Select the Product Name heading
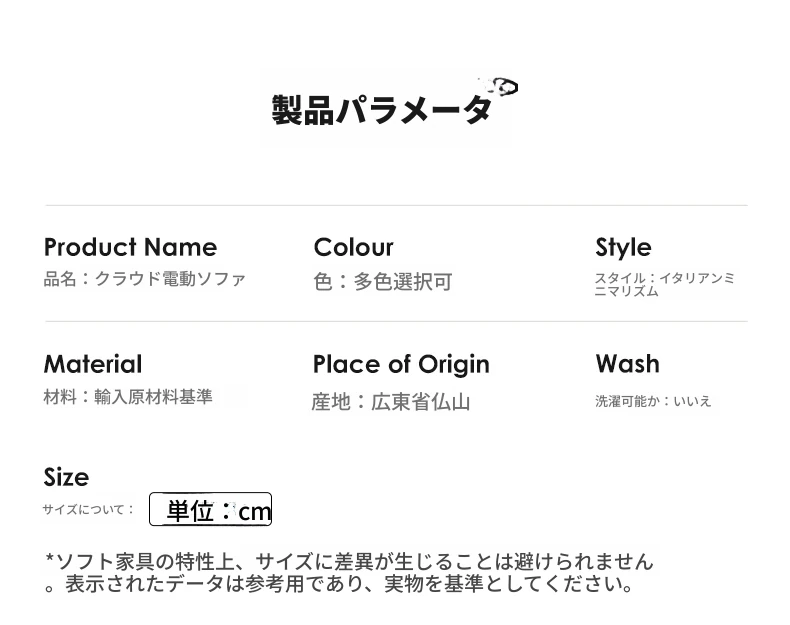 coord(130,247)
